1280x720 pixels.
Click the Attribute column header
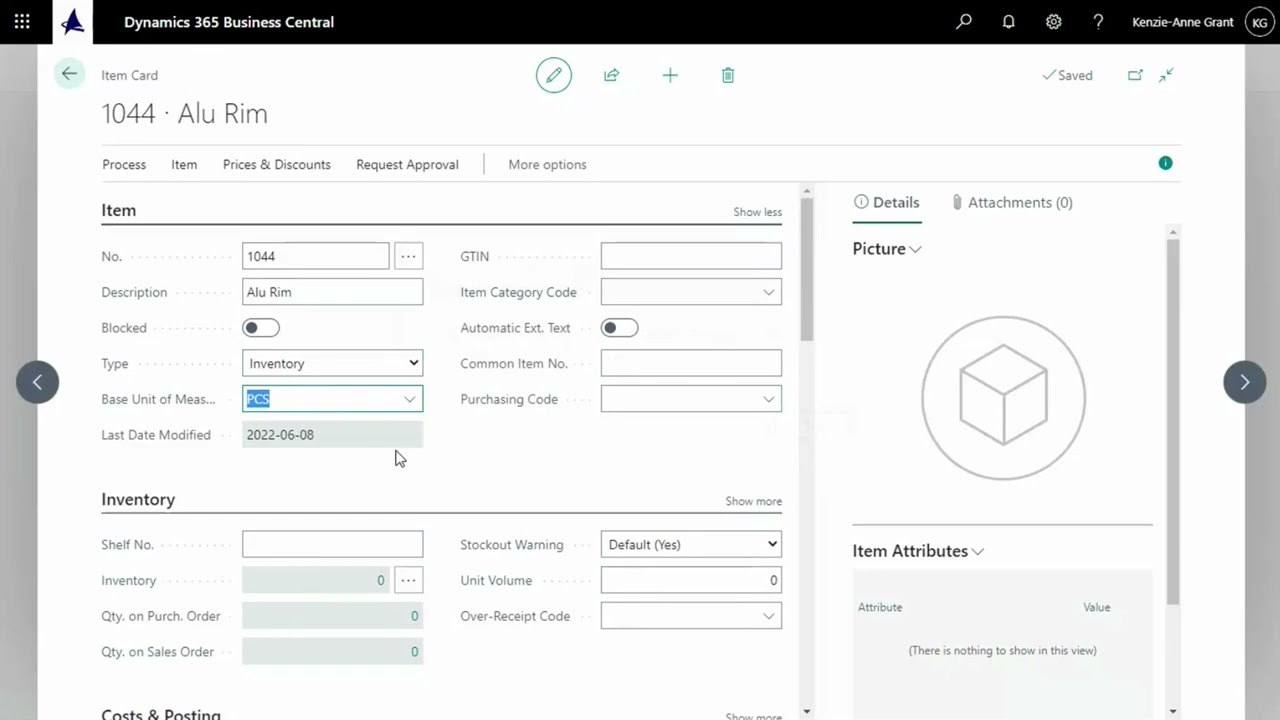[x=880, y=607]
